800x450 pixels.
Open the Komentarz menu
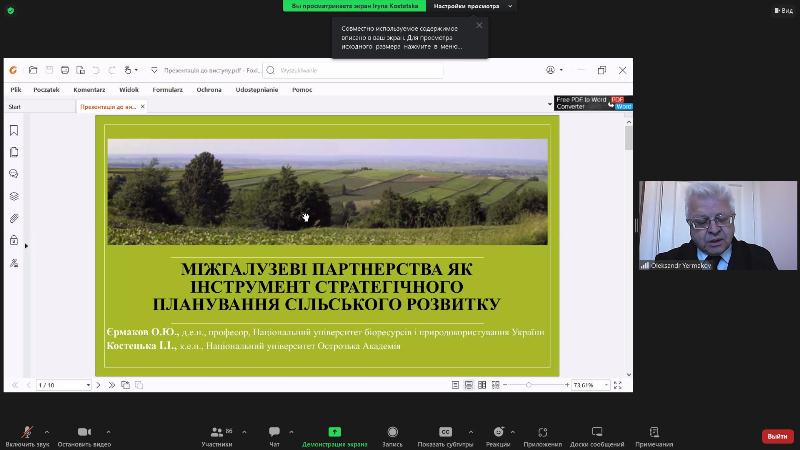click(89, 90)
